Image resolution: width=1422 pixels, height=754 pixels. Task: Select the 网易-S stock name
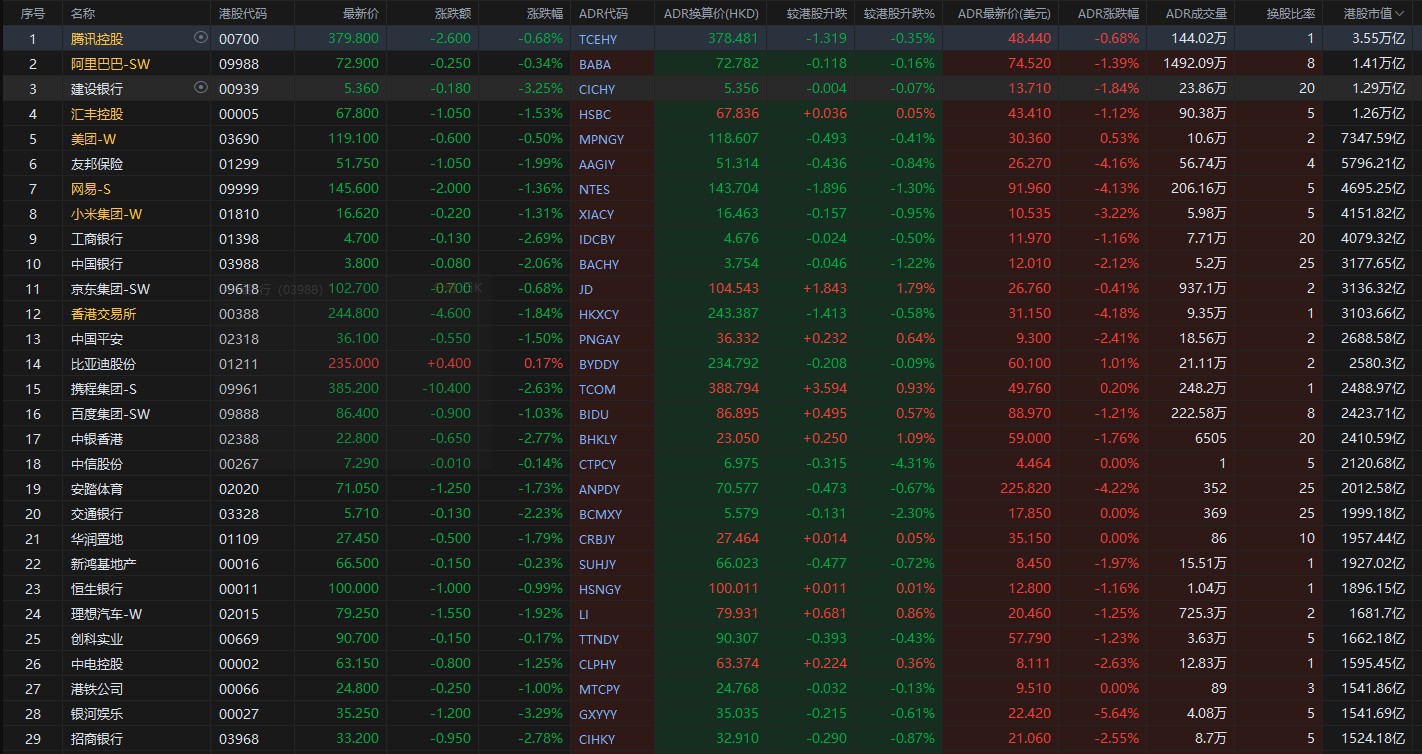90,188
